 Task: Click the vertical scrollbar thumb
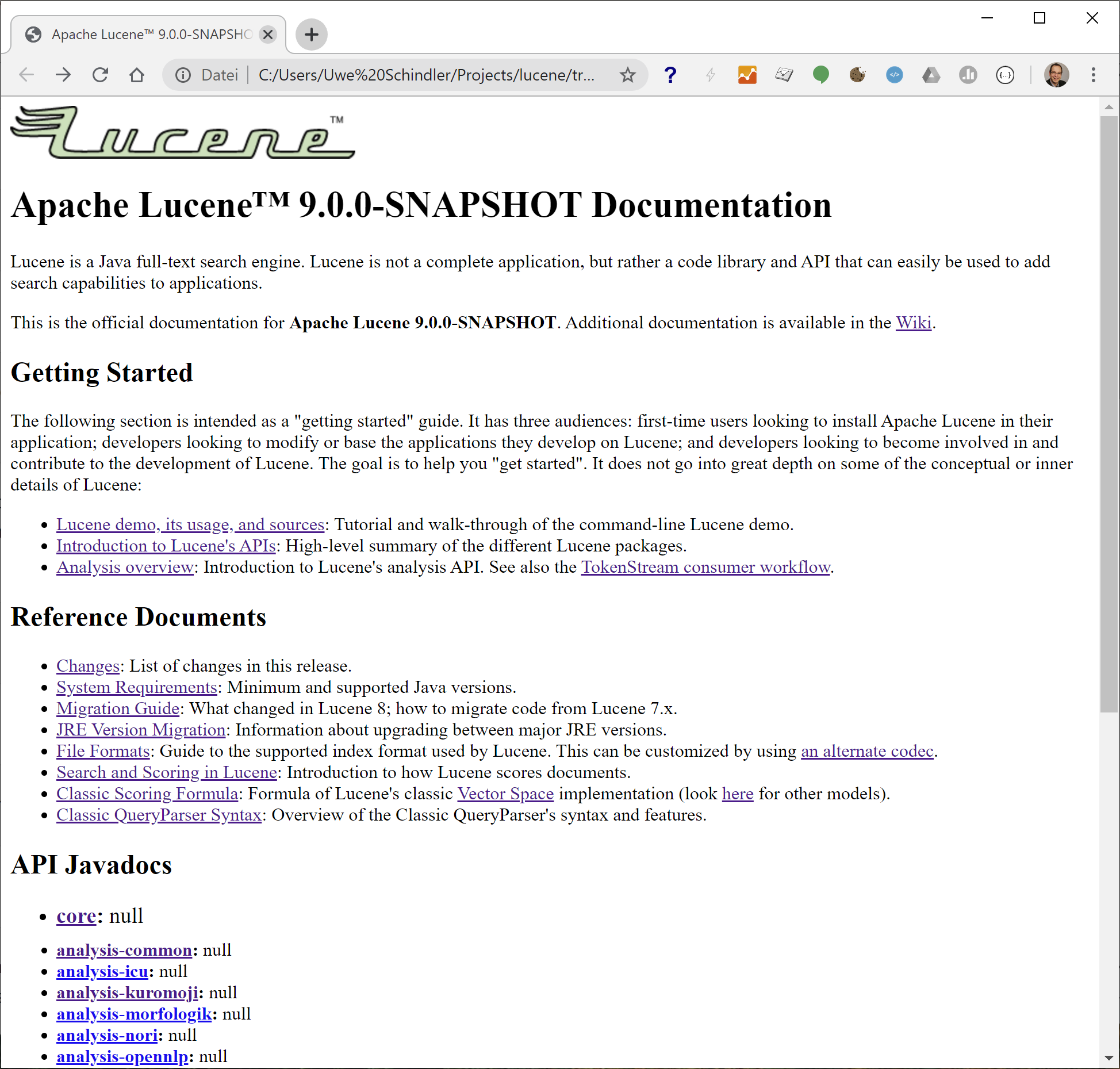pyautogui.click(x=1109, y=414)
